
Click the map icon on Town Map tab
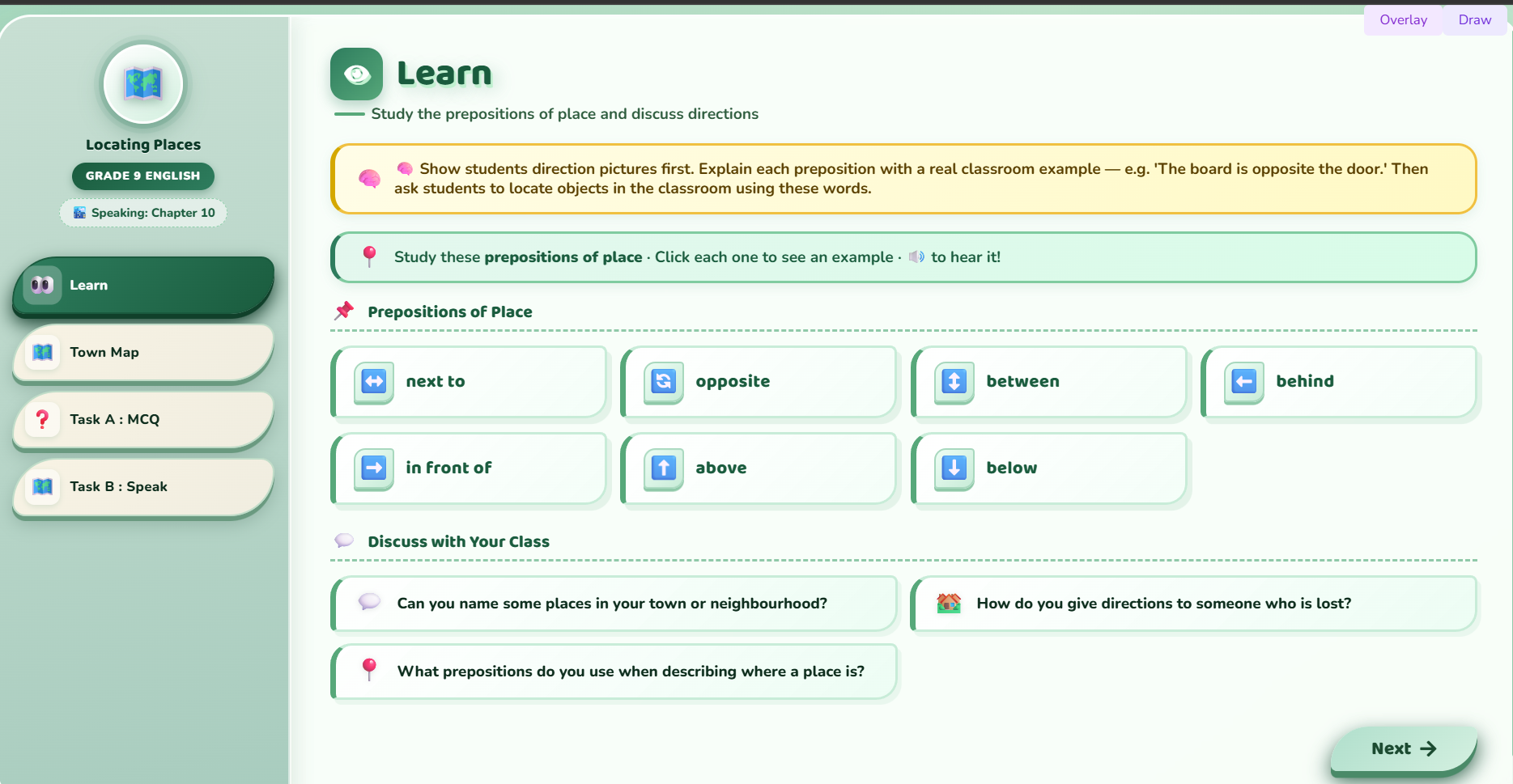coord(42,352)
